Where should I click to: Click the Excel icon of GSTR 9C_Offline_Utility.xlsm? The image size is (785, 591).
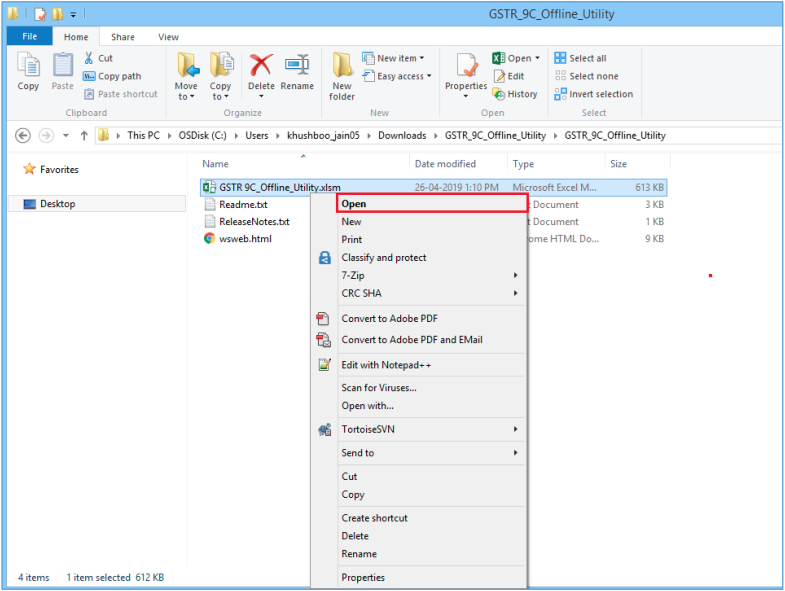pyautogui.click(x=209, y=187)
